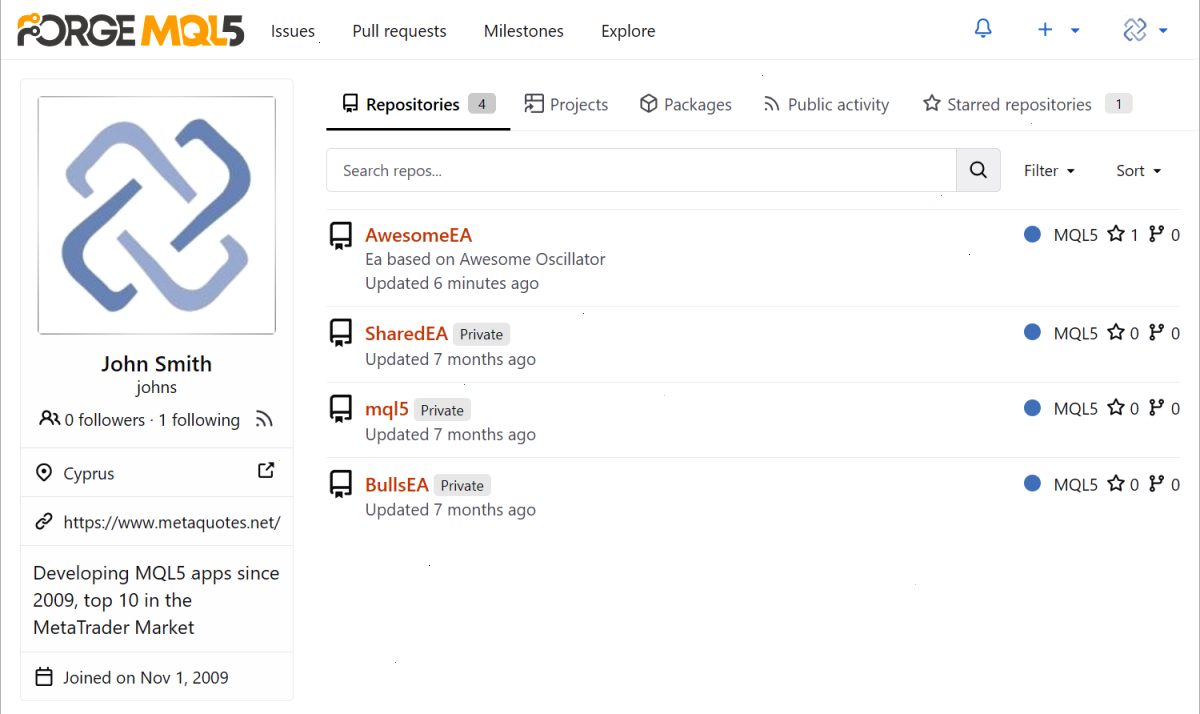Viewport: 1200px width, 714px height.
Task: Open Milestones in the top navigation
Action: pos(524,31)
